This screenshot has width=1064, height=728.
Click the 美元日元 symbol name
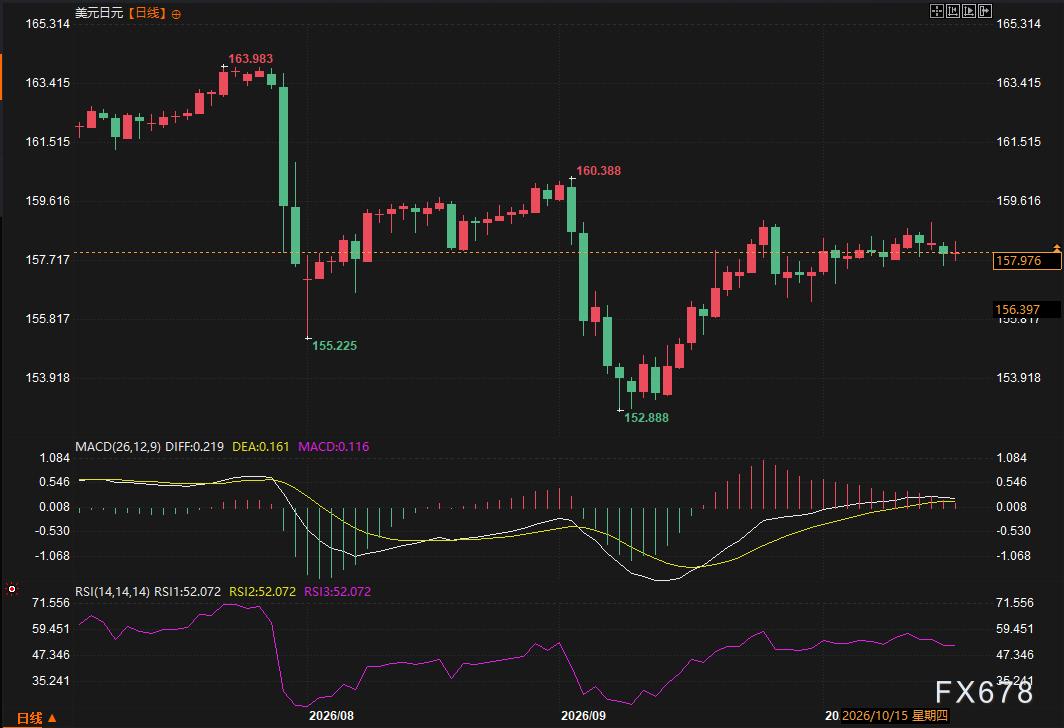click(99, 13)
